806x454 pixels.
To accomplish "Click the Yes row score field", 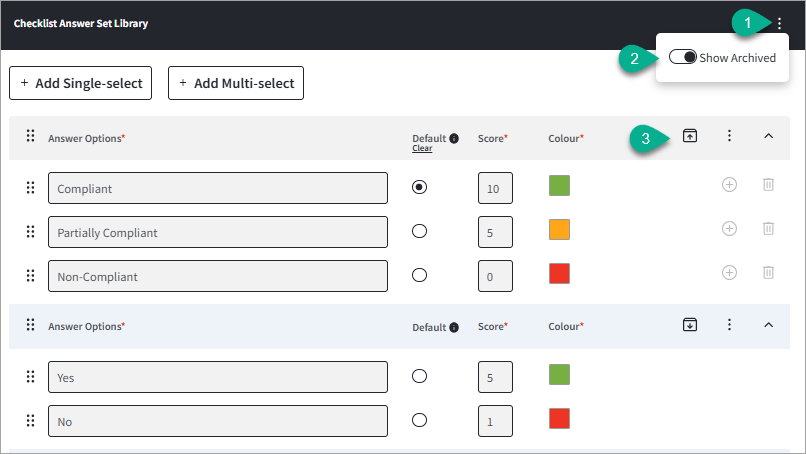I will (495, 377).
